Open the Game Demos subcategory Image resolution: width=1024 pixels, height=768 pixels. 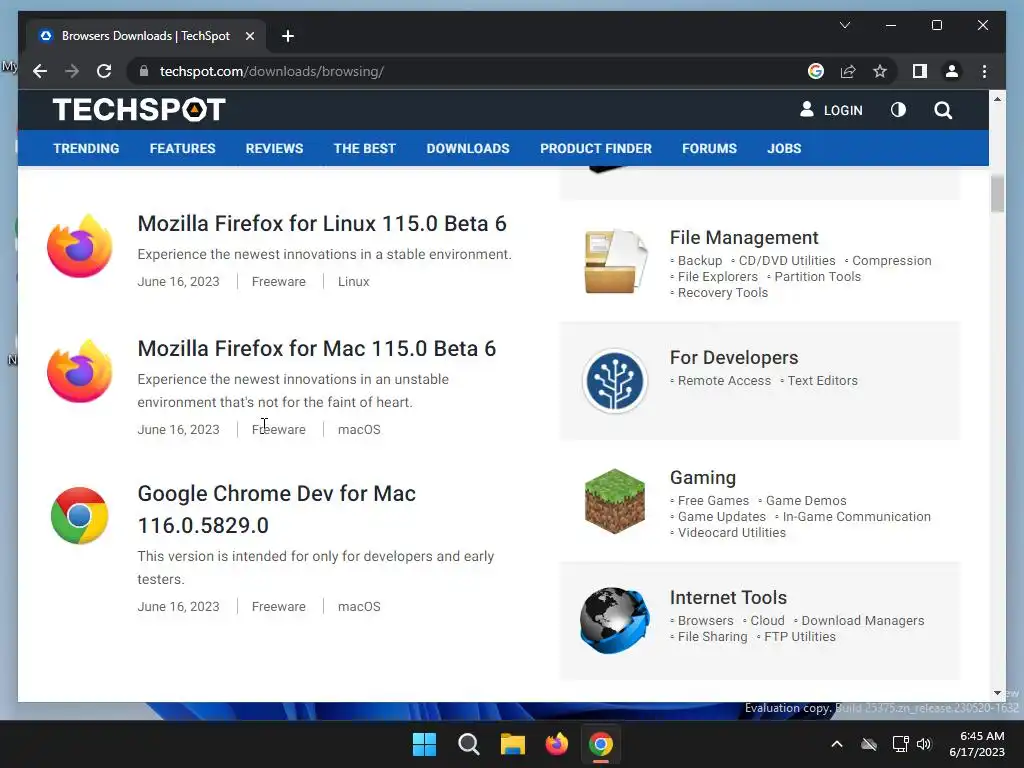[x=806, y=501]
